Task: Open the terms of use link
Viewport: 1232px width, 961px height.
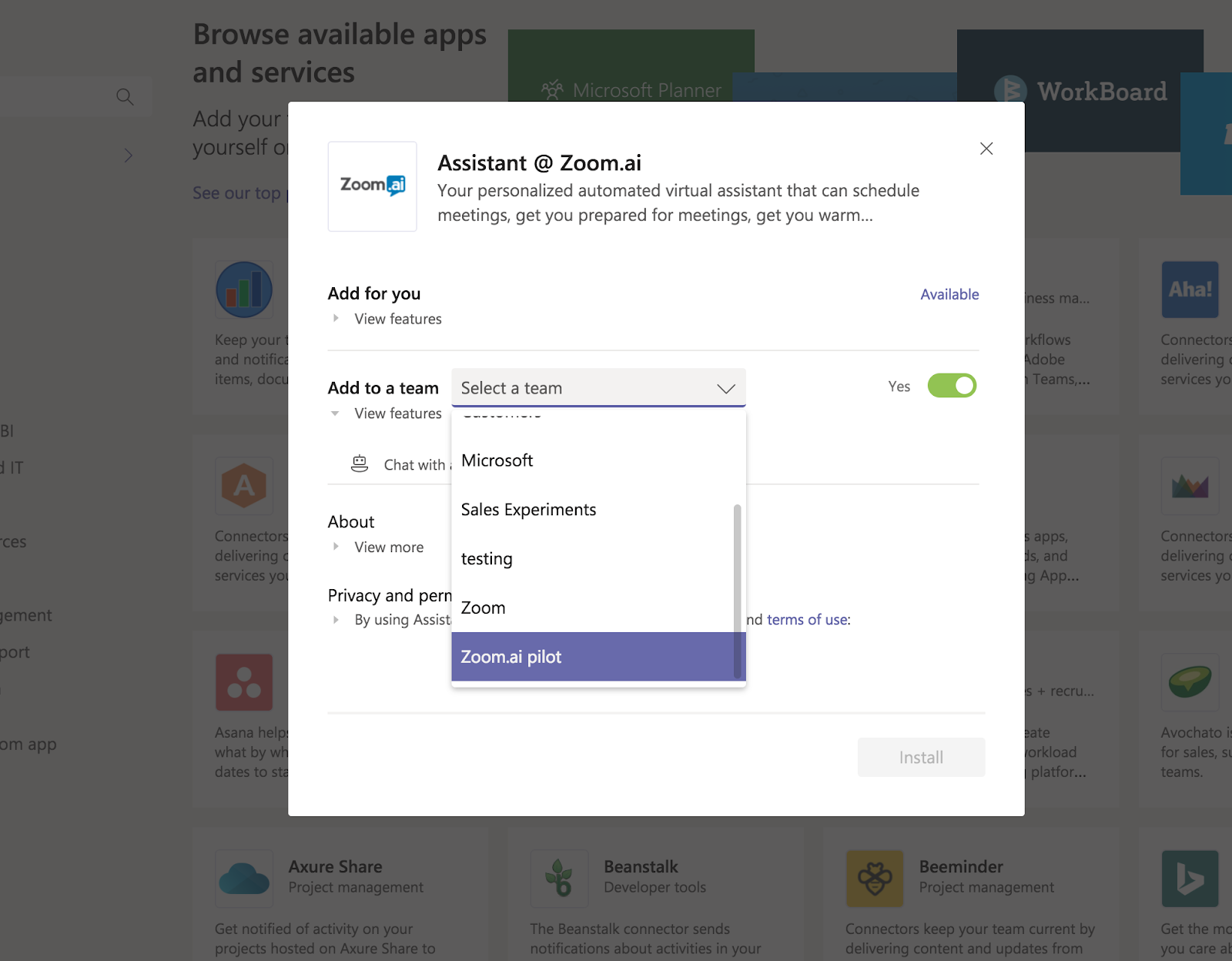Action: click(807, 620)
